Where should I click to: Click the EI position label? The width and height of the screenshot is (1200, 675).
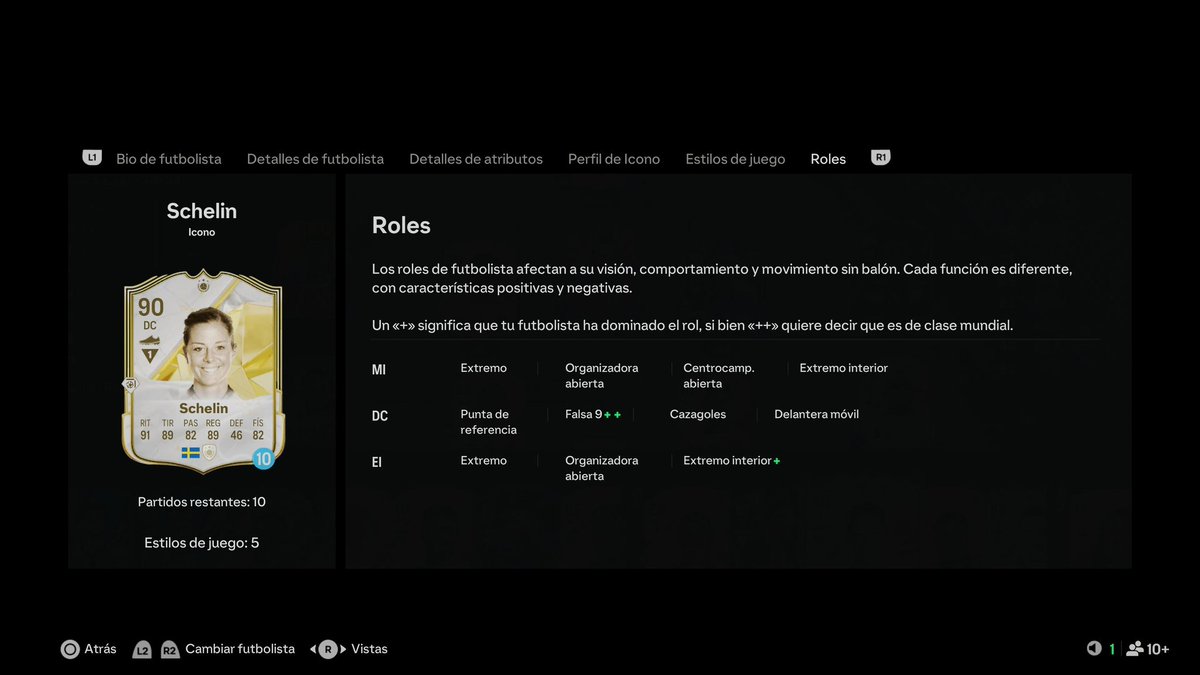[x=377, y=462]
